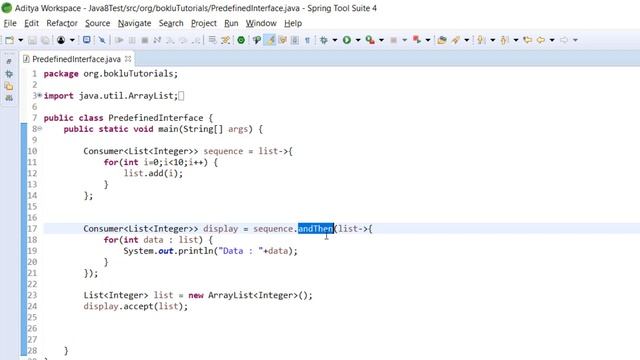Image resolution: width=640 pixels, height=360 pixels.
Task: Click the yellow Back navigation arrow icon
Action: (x=541, y=40)
